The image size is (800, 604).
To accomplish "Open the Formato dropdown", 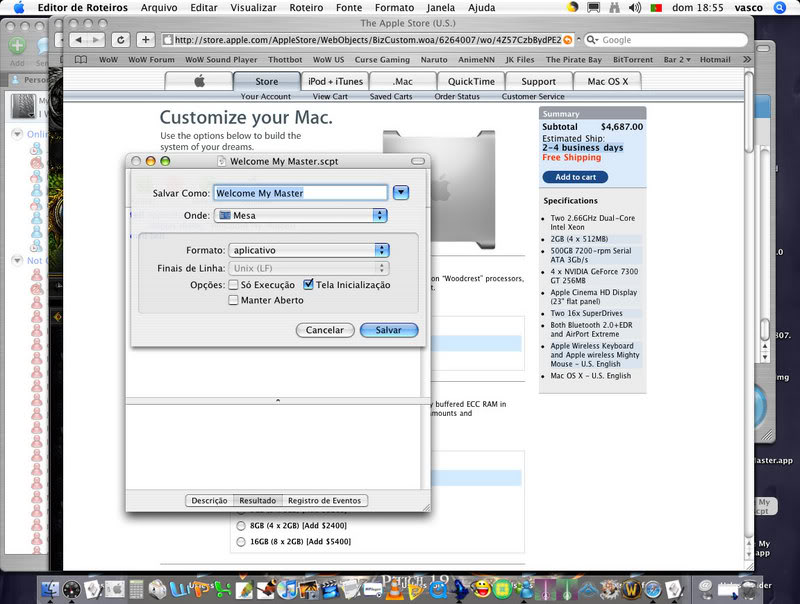I will pos(309,250).
